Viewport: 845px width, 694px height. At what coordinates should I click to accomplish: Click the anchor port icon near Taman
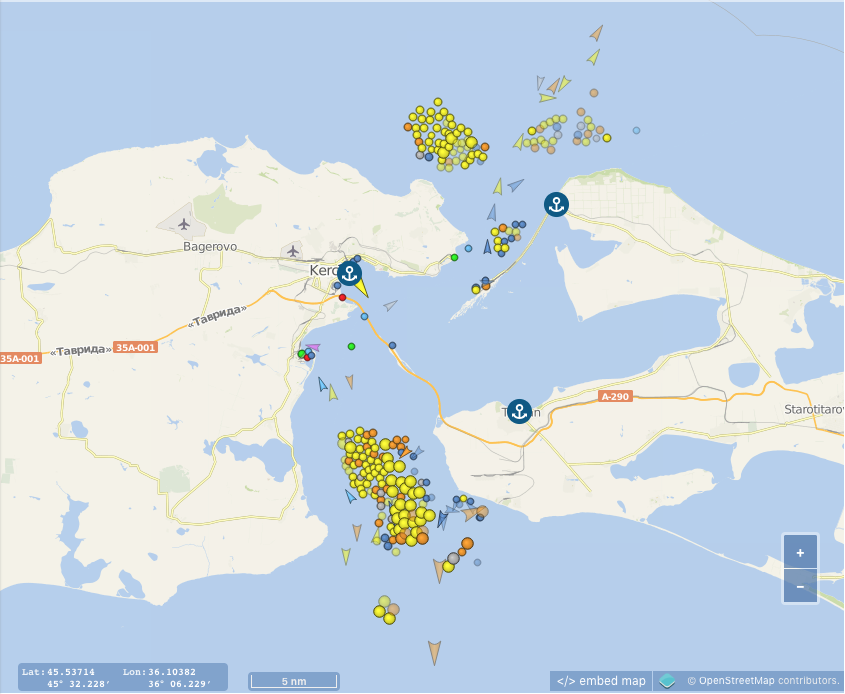pyautogui.click(x=518, y=409)
